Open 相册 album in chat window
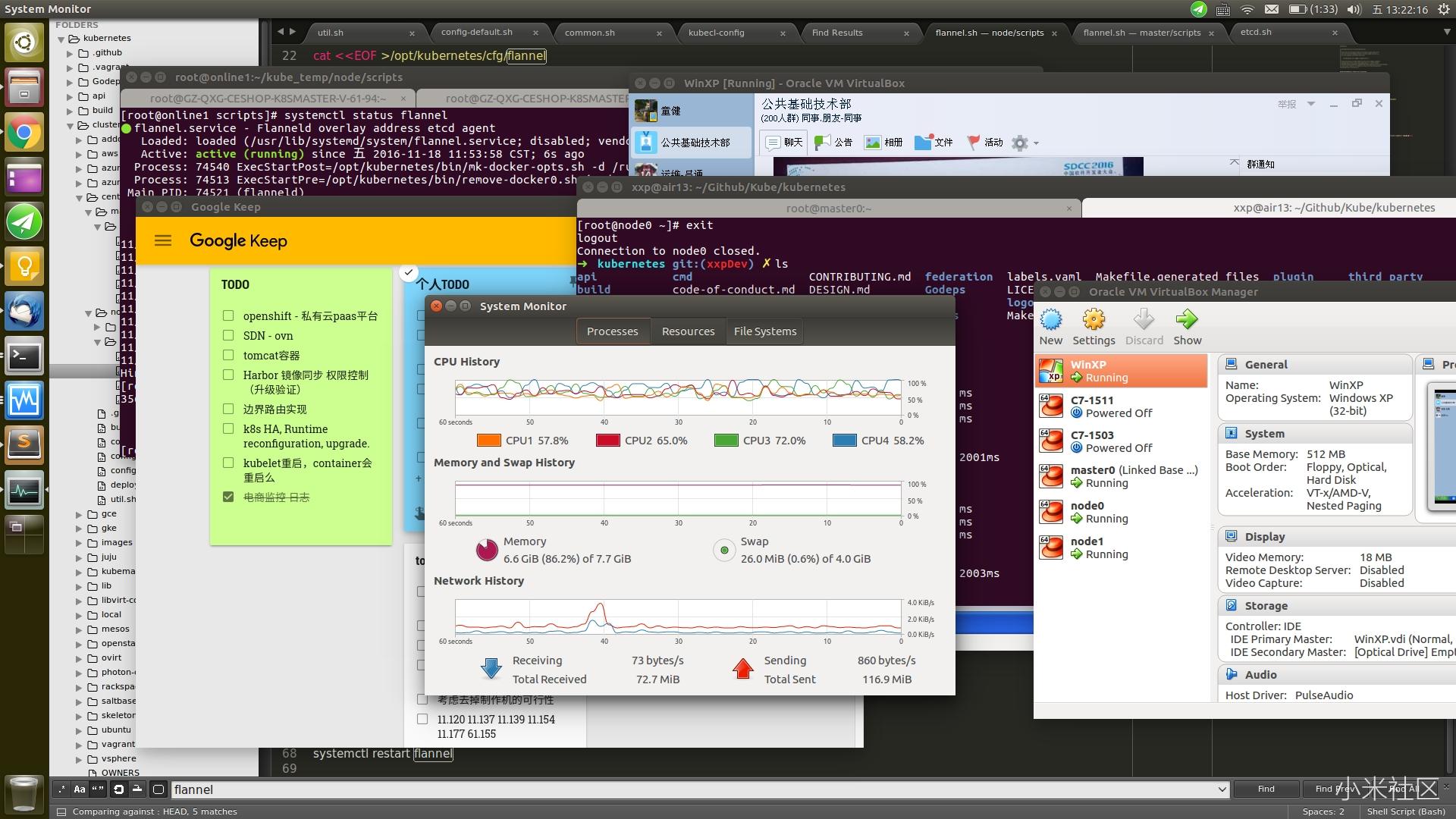1456x819 pixels. [884, 142]
